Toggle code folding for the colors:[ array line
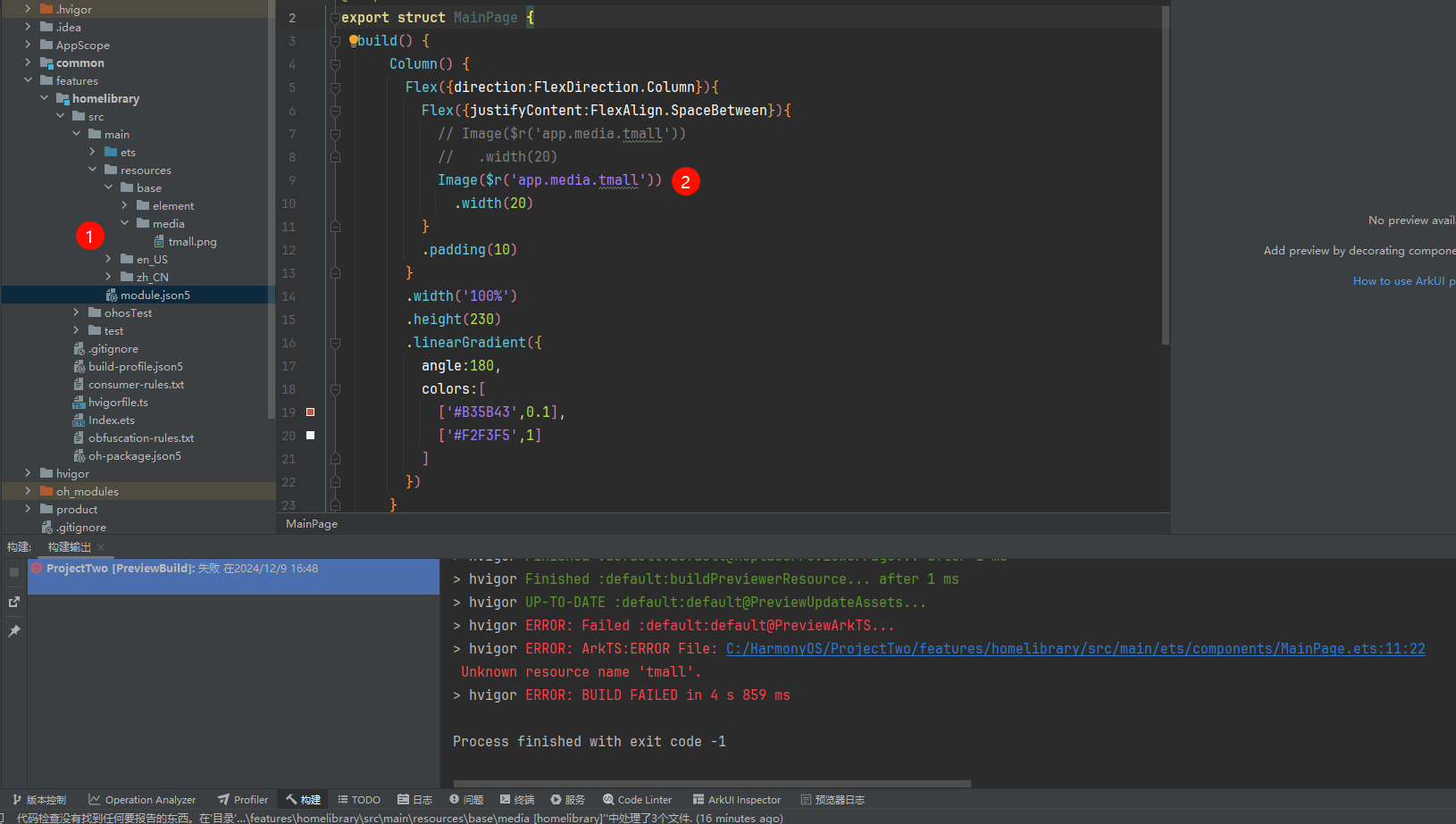The image size is (1456, 824). click(x=335, y=389)
